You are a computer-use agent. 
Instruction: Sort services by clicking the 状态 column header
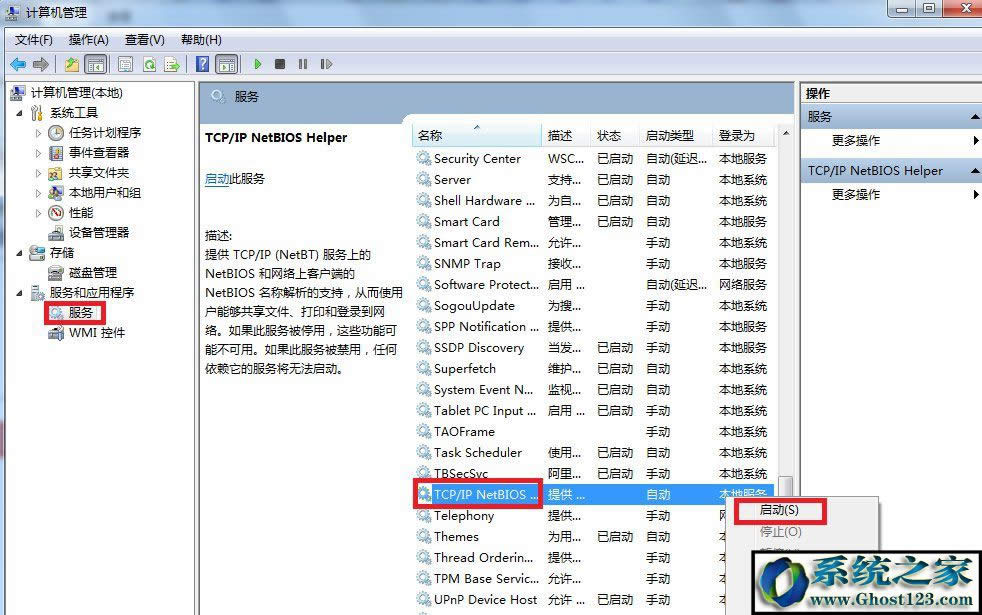point(610,135)
